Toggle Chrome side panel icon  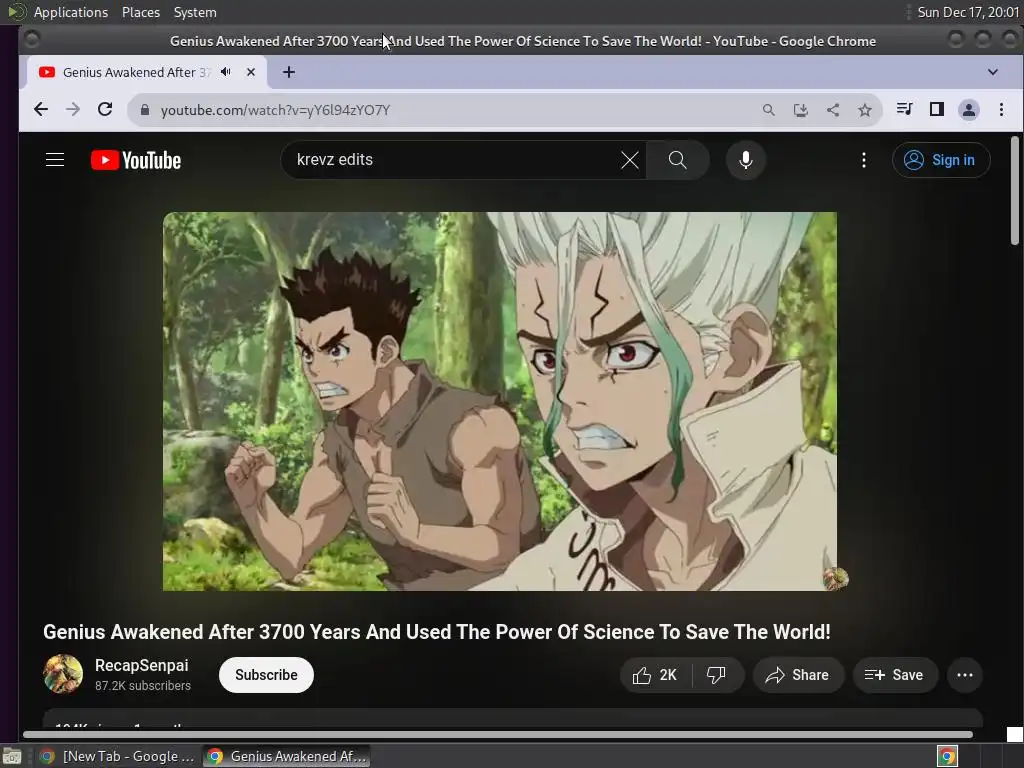point(936,109)
